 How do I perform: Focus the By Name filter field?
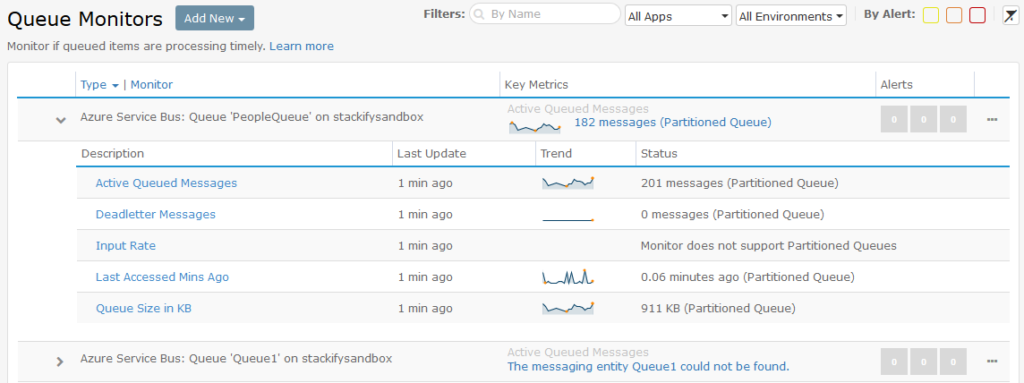click(545, 14)
